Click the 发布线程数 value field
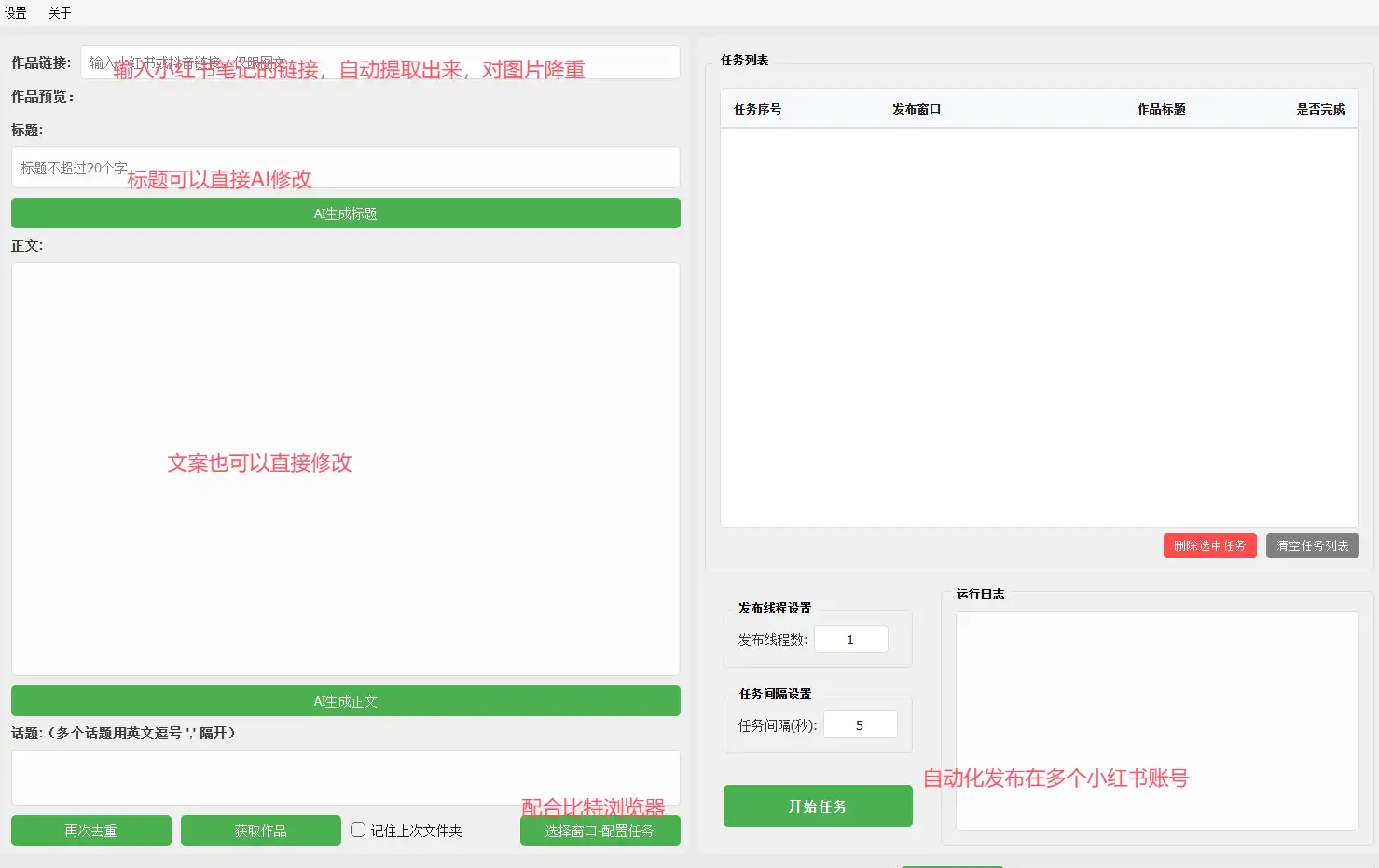Image resolution: width=1379 pixels, height=868 pixels. coord(850,640)
